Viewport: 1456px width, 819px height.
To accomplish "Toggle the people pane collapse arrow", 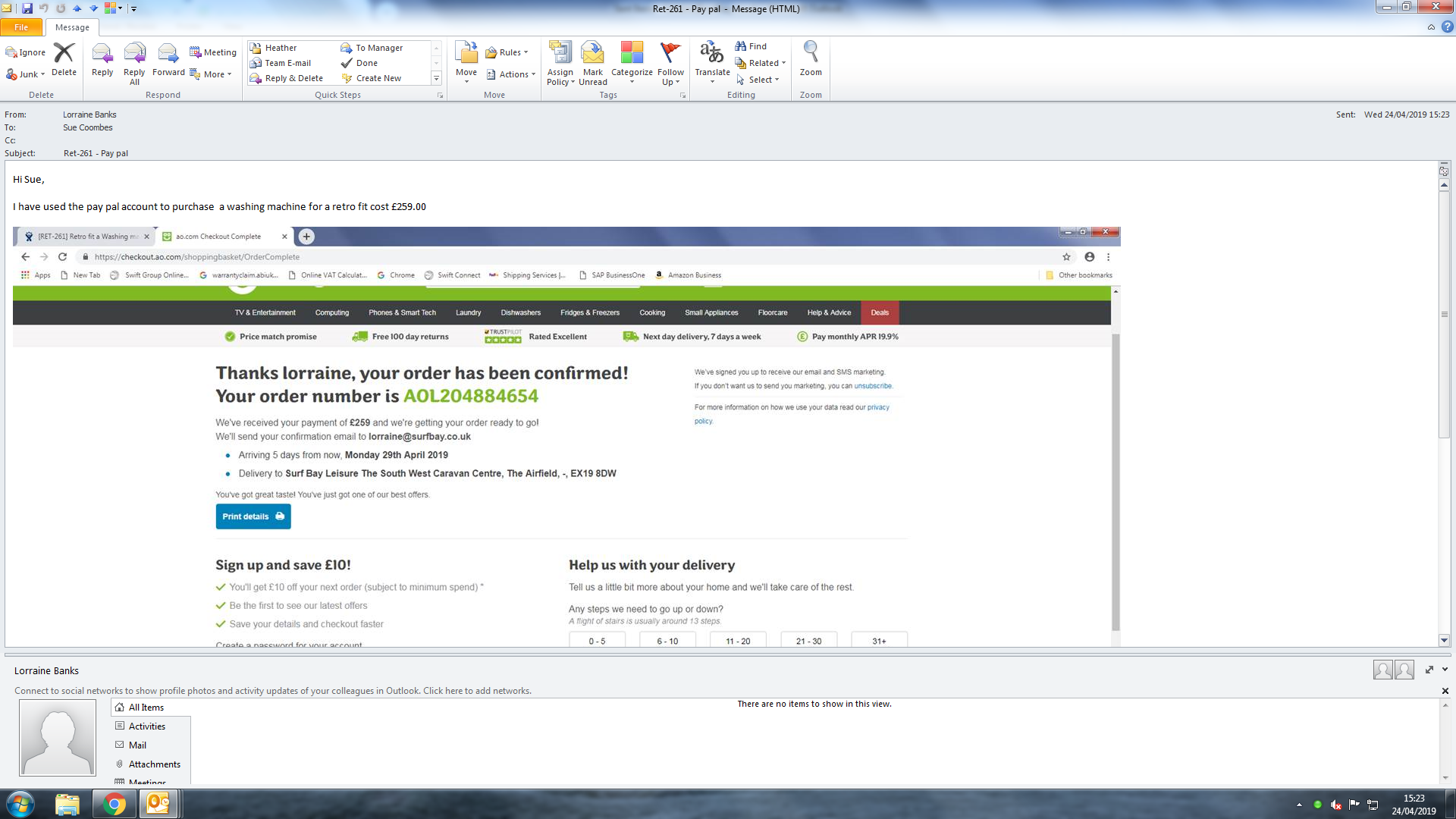I will point(1445,670).
